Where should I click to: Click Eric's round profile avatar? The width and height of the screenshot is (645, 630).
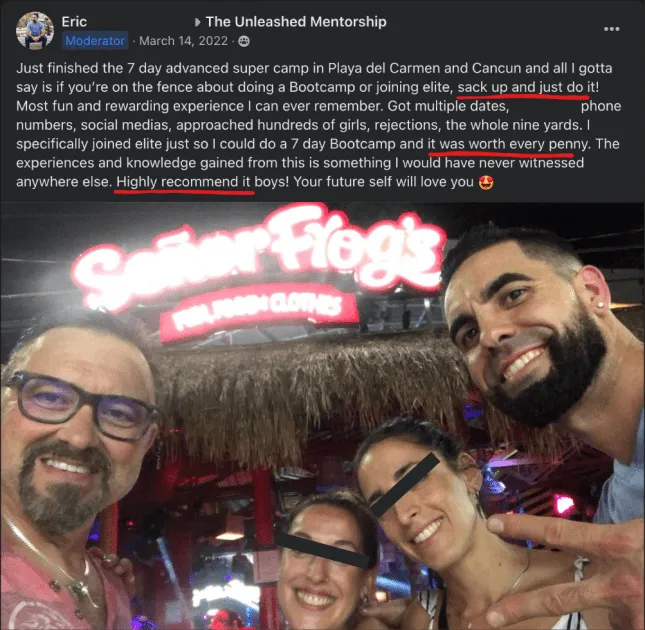pos(35,30)
